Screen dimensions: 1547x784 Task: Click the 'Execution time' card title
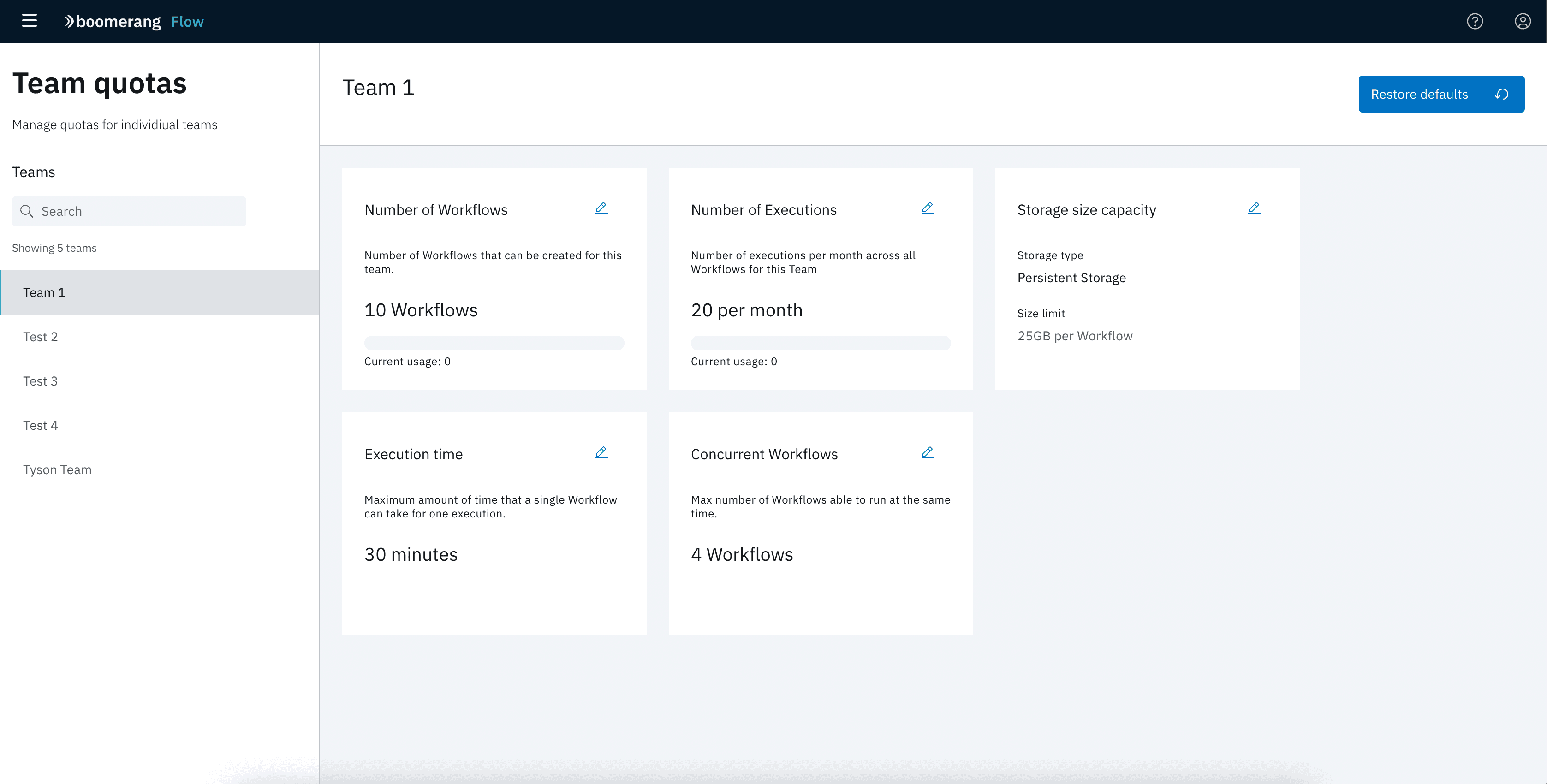click(x=413, y=454)
